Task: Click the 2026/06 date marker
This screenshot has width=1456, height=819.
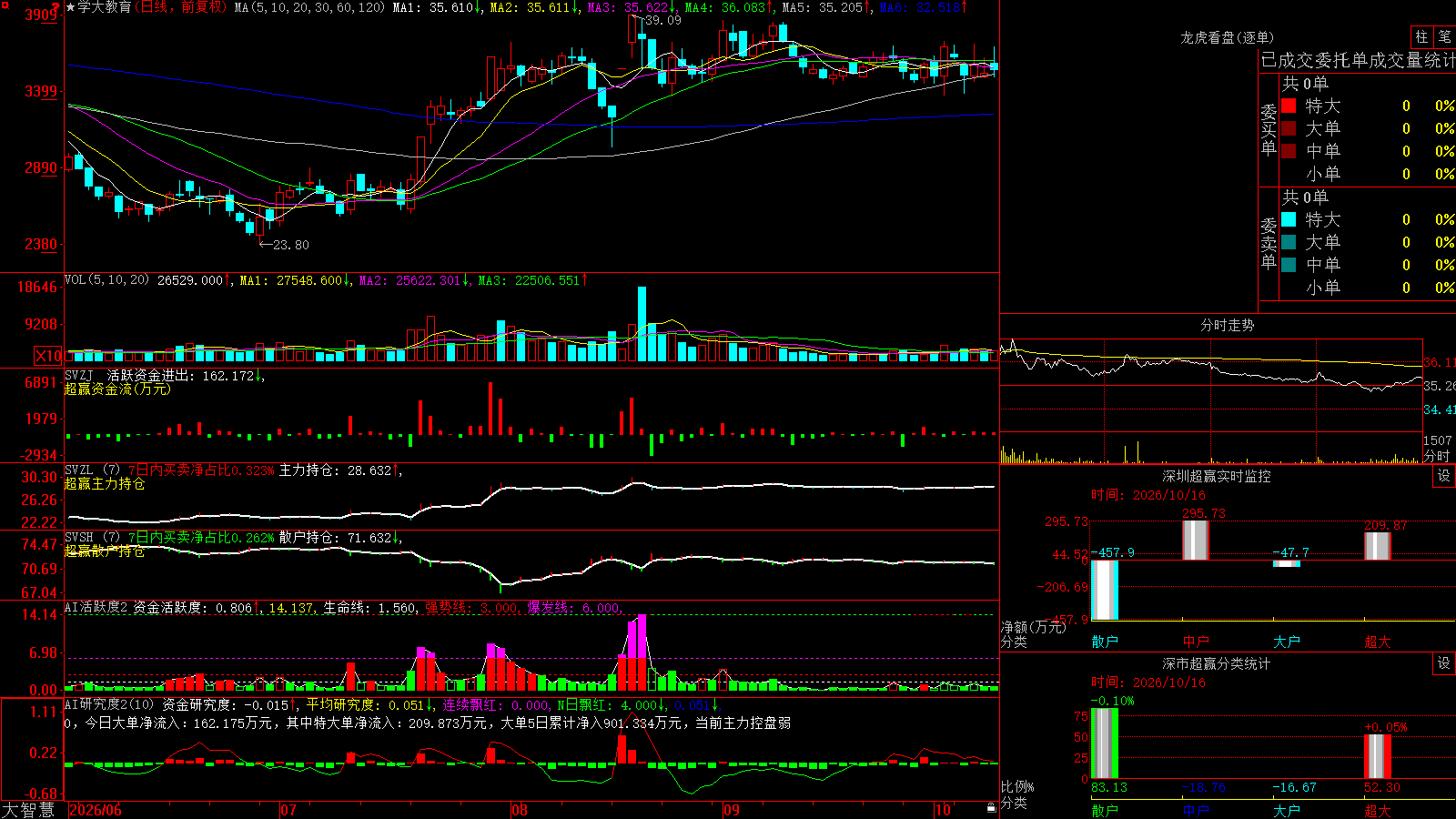Action: pos(96,810)
